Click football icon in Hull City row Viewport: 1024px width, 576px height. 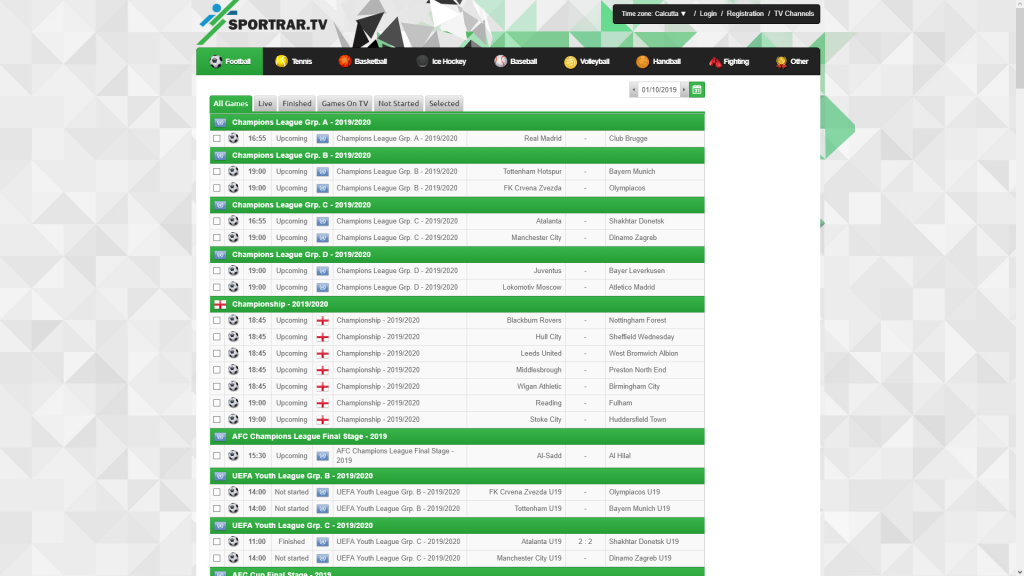[233, 337]
